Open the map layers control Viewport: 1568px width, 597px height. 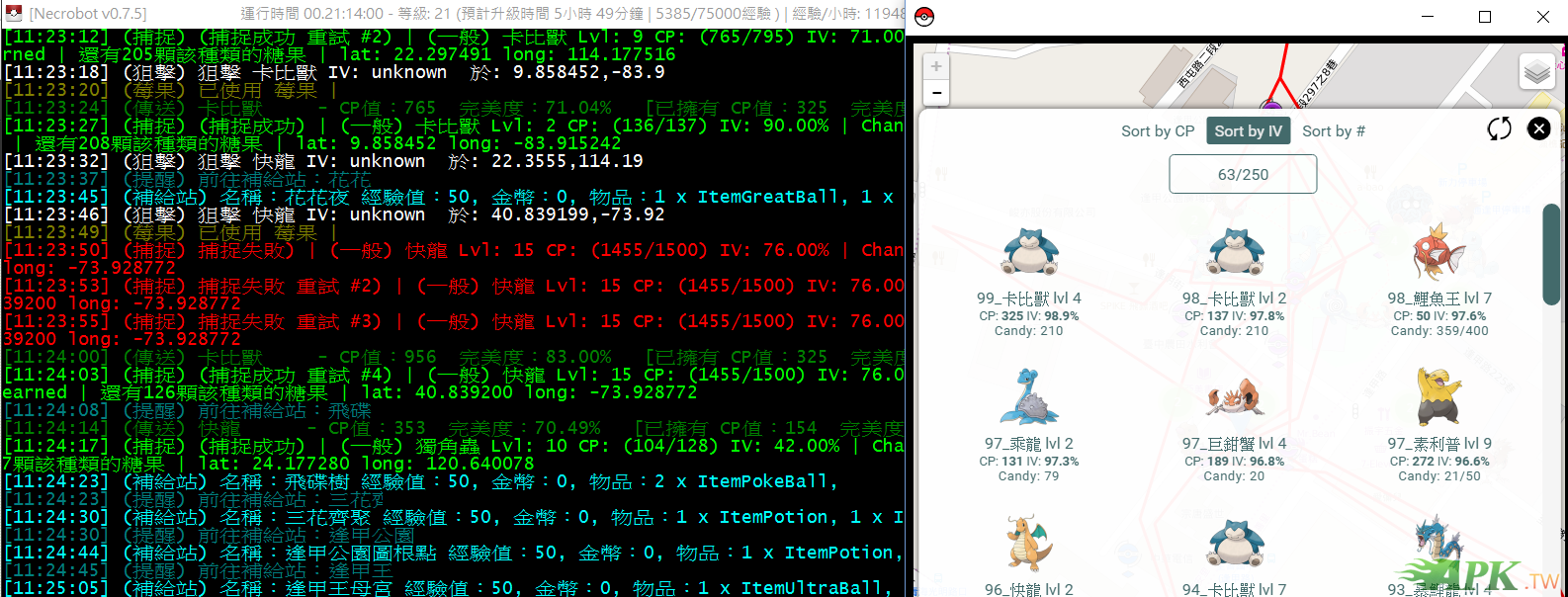[1537, 72]
